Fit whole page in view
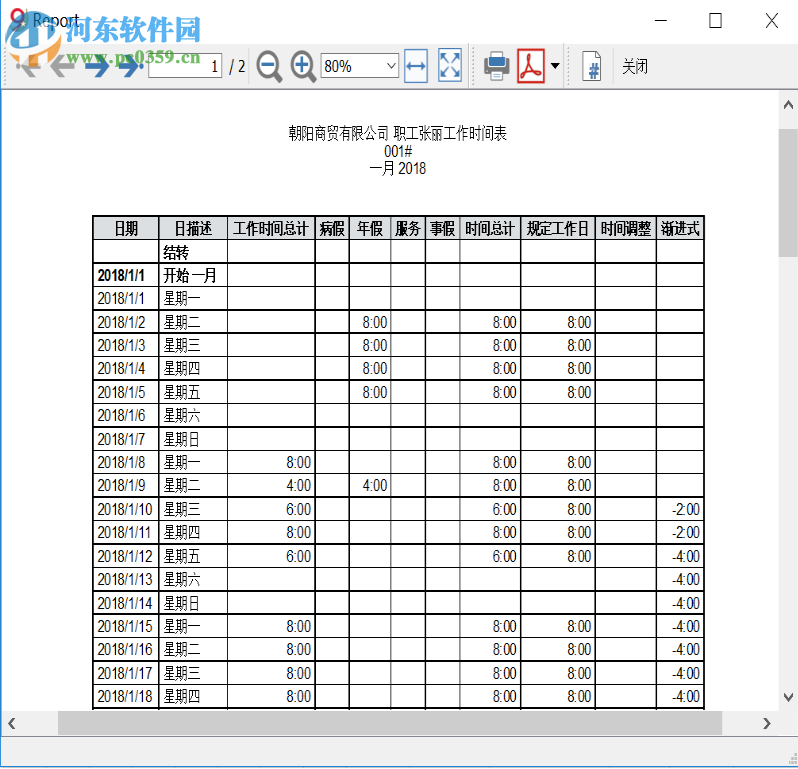The height and width of the screenshot is (769, 798). coord(450,66)
